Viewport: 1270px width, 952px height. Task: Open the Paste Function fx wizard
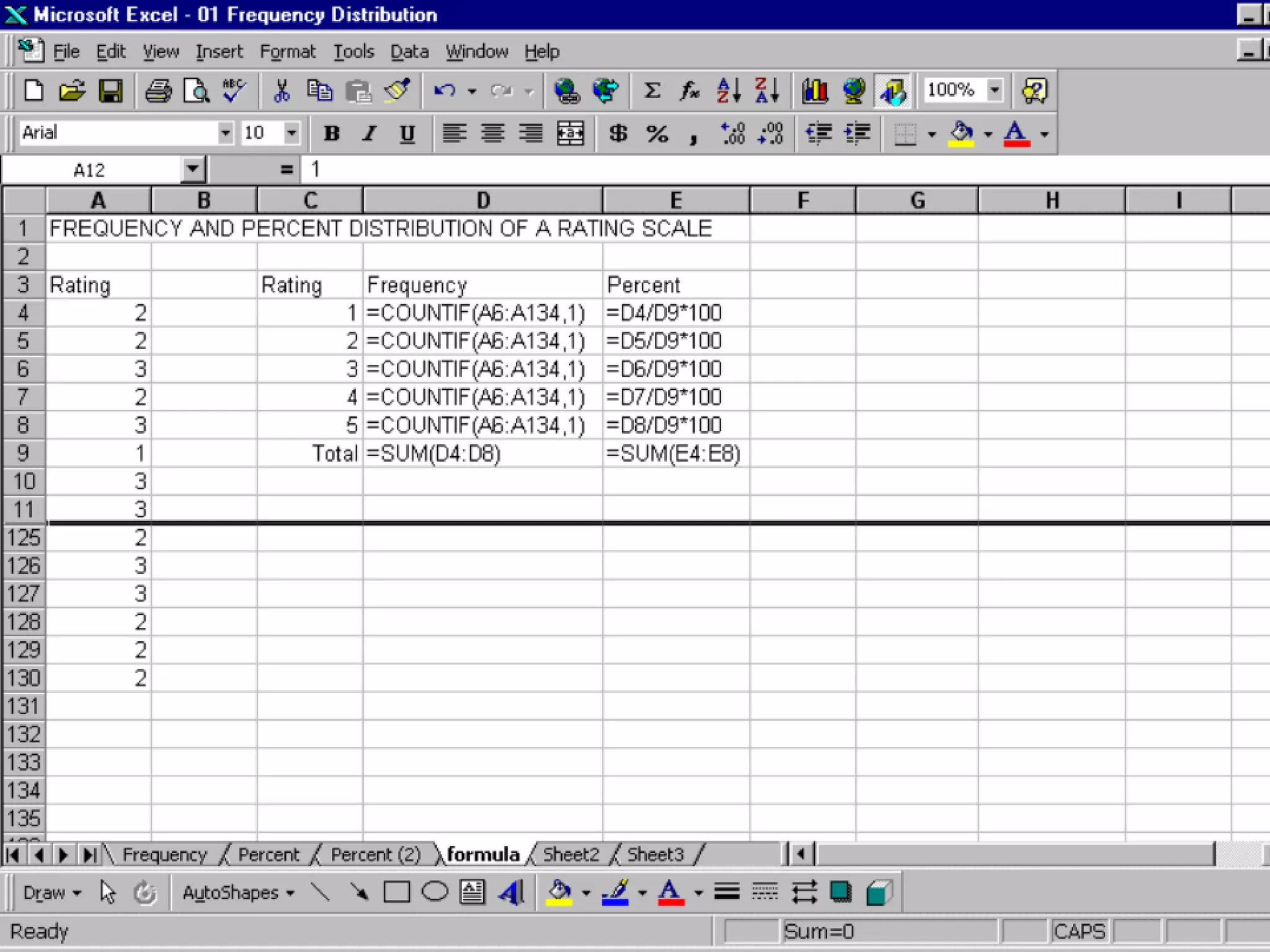[690, 91]
